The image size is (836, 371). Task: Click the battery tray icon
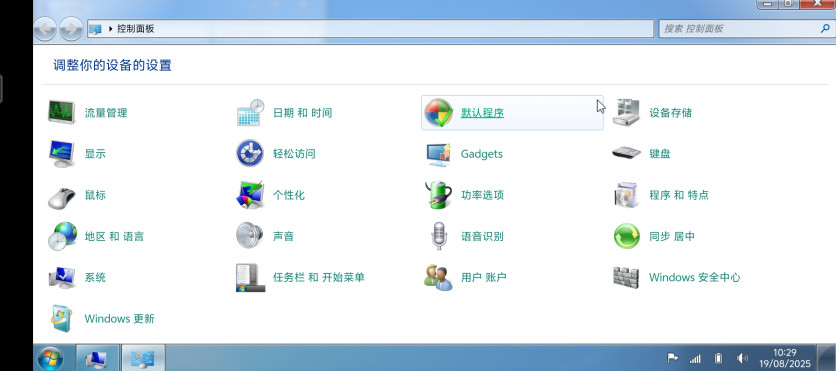click(x=718, y=358)
